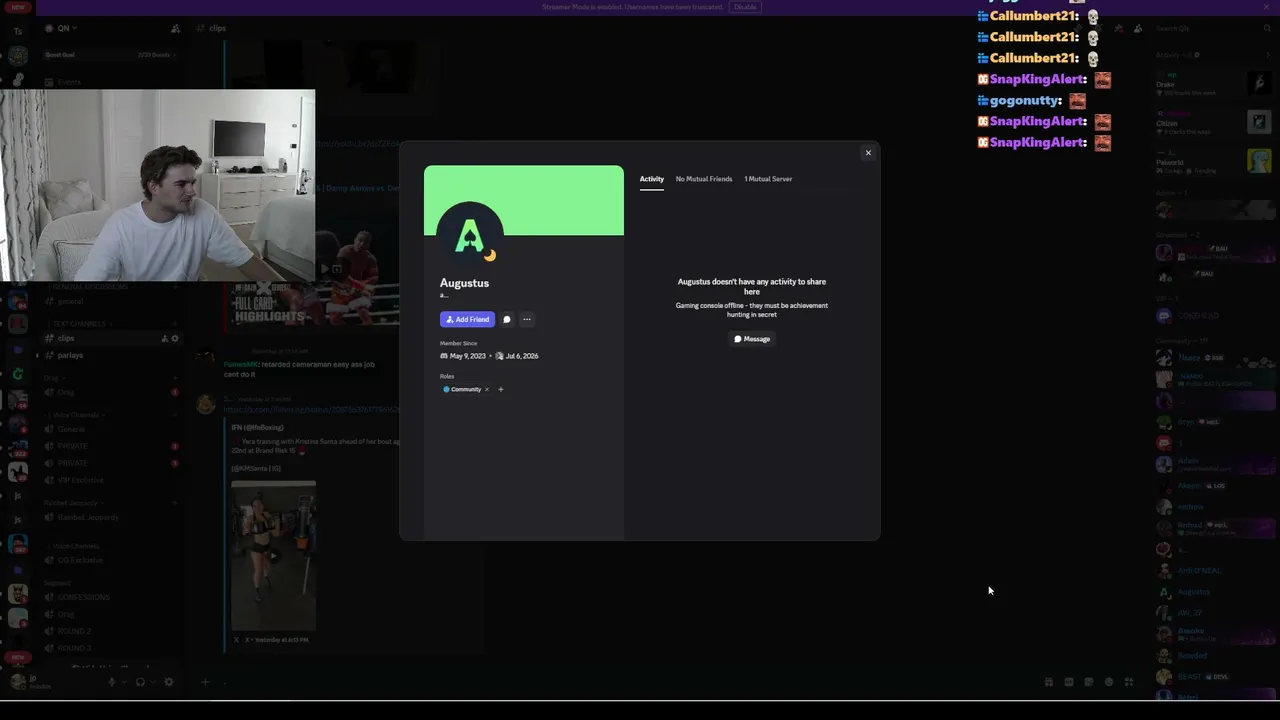Open User Settings gear in the user panel
This screenshot has height=720, width=1280.
coord(168,682)
